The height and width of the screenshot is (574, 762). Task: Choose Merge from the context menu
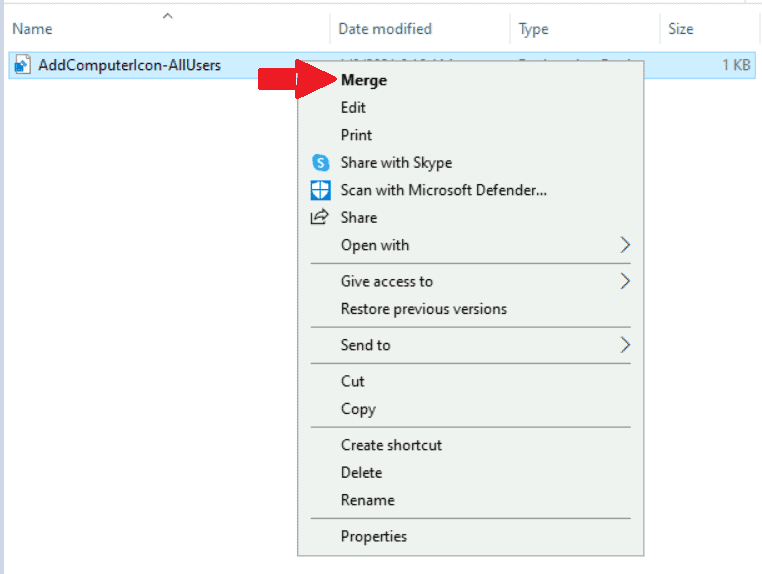point(363,80)
